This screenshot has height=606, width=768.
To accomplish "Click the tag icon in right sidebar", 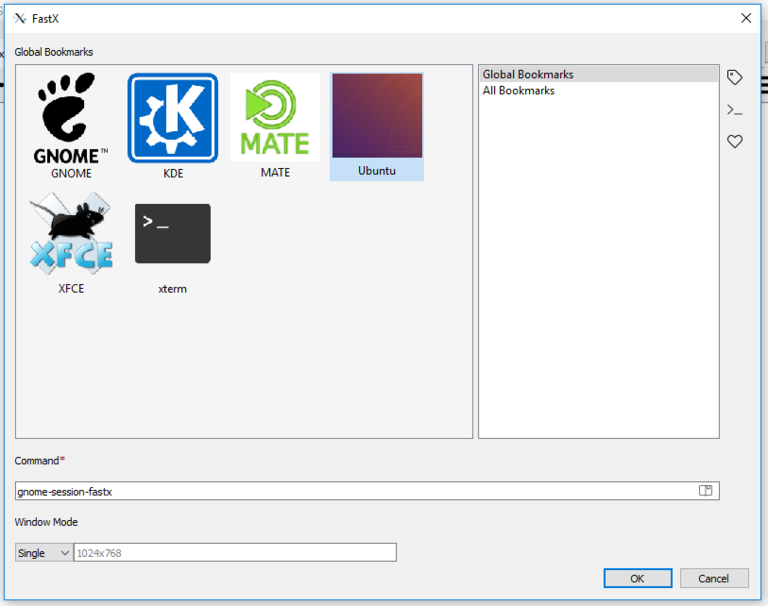I will [x=735, y=77].
